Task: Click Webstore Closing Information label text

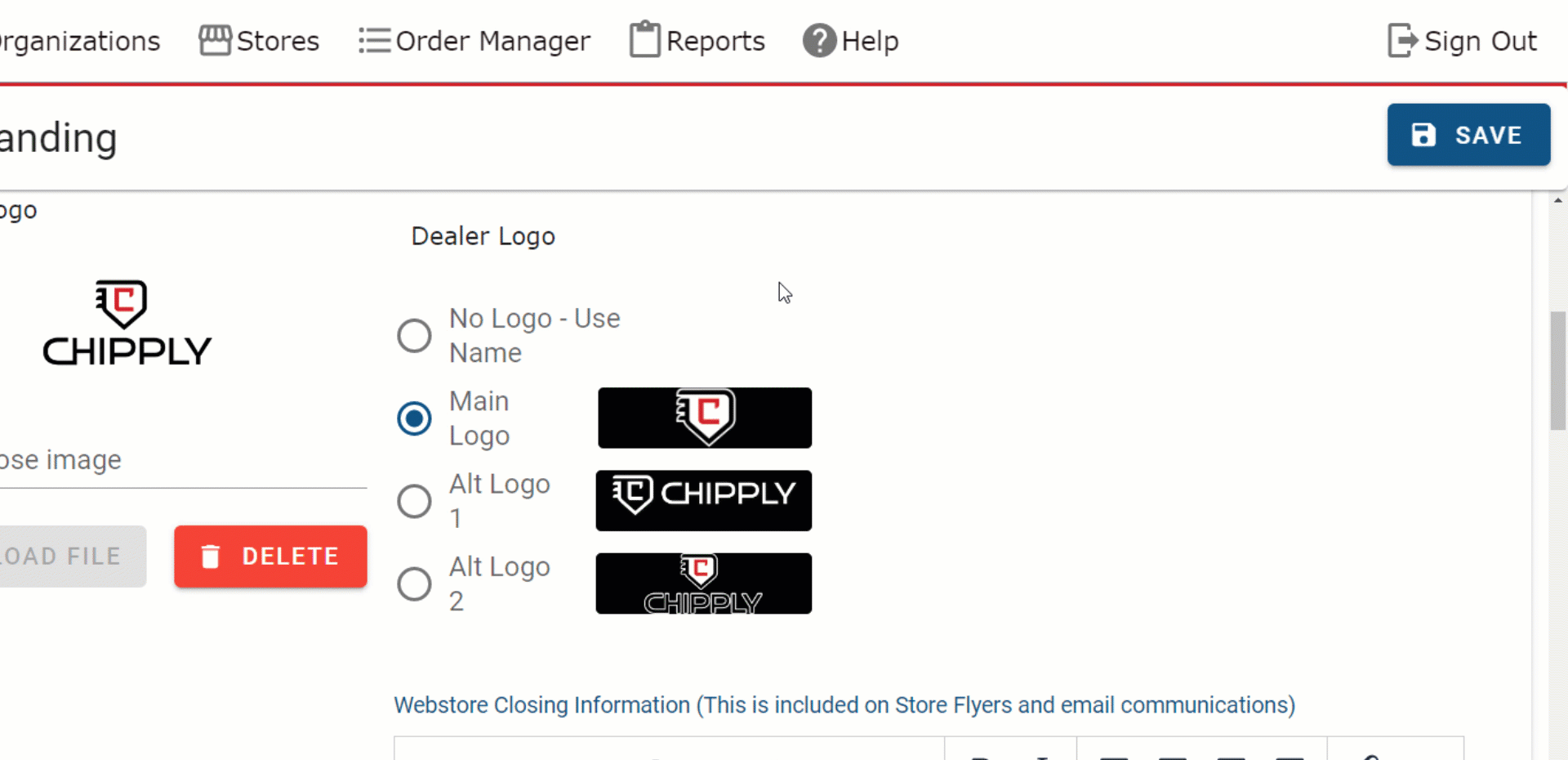Action: click(x=844, y=705)
